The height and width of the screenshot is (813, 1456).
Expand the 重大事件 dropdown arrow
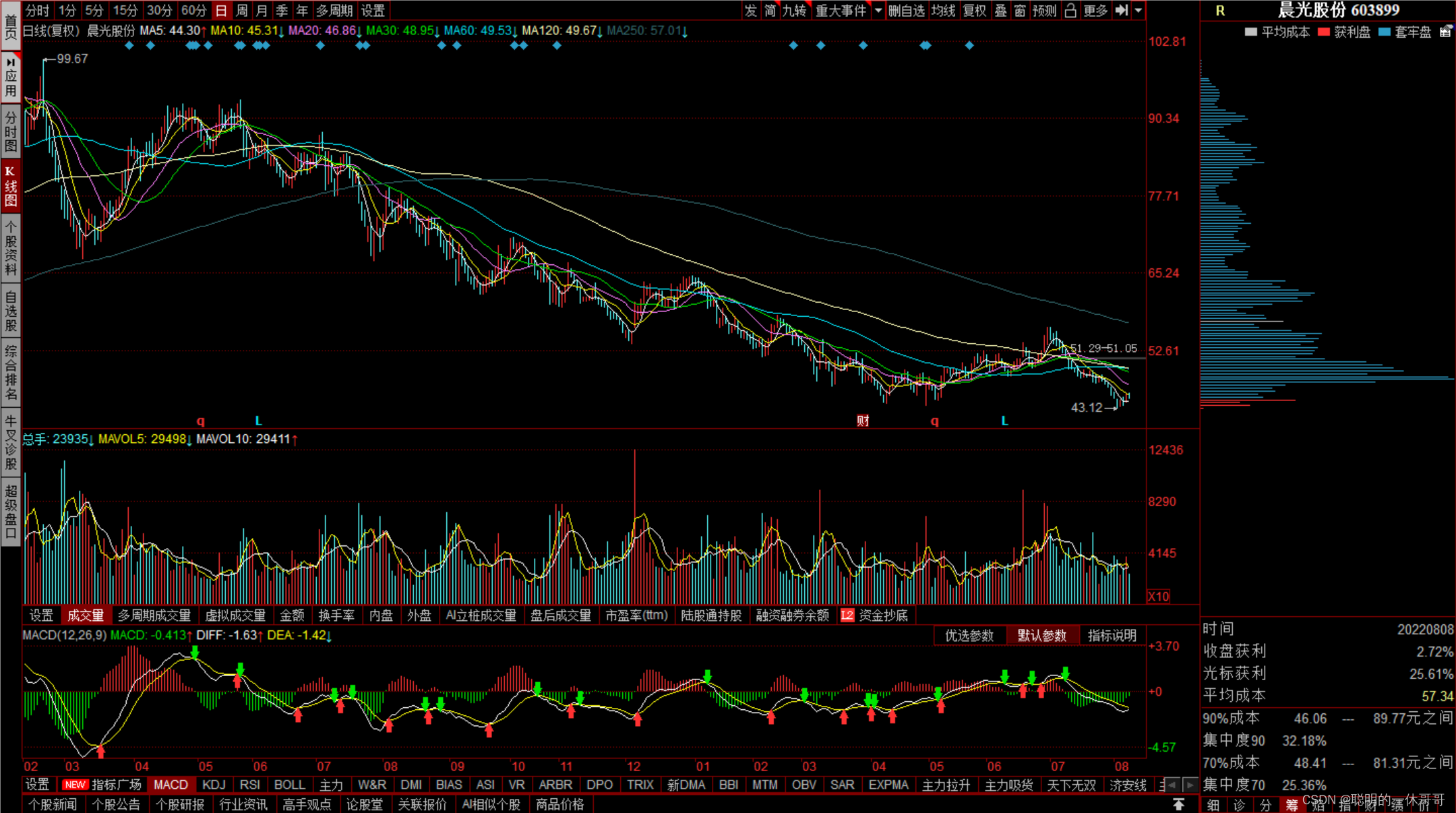878,10
